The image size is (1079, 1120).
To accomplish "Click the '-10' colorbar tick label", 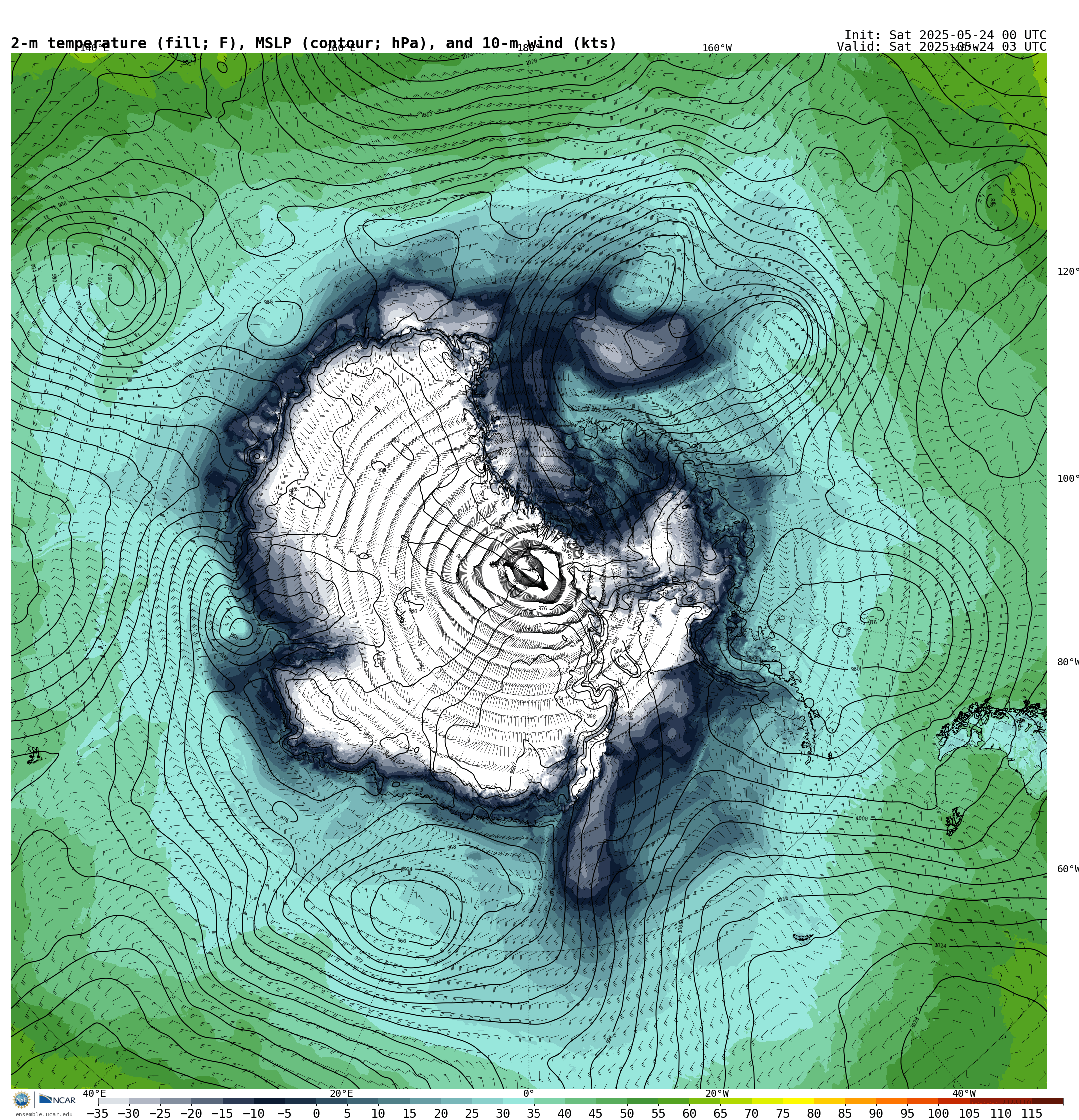I will click(253, 1113).
